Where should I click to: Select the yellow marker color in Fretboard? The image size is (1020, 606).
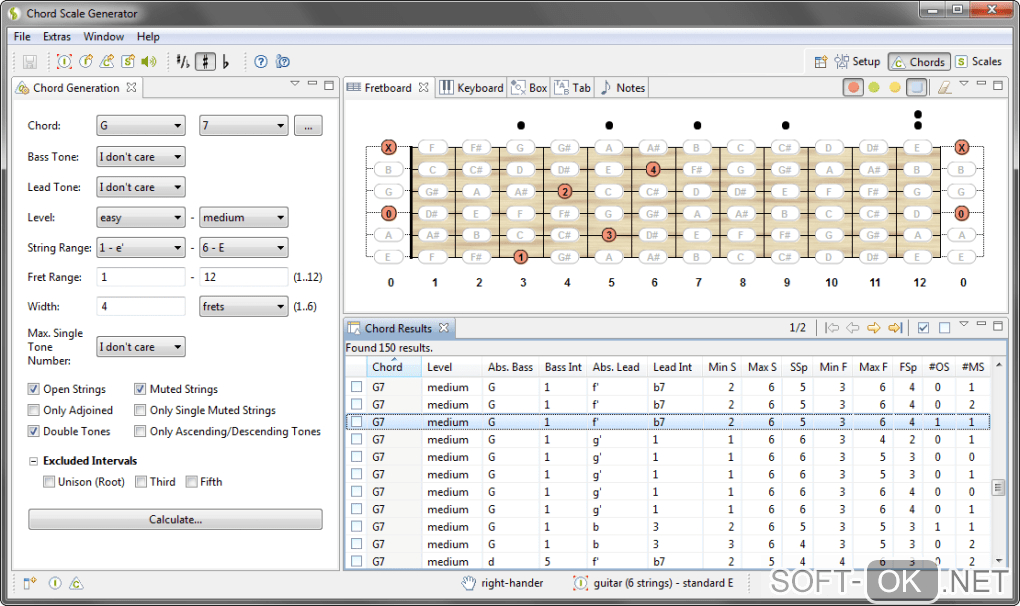click(x=895, y=87)
